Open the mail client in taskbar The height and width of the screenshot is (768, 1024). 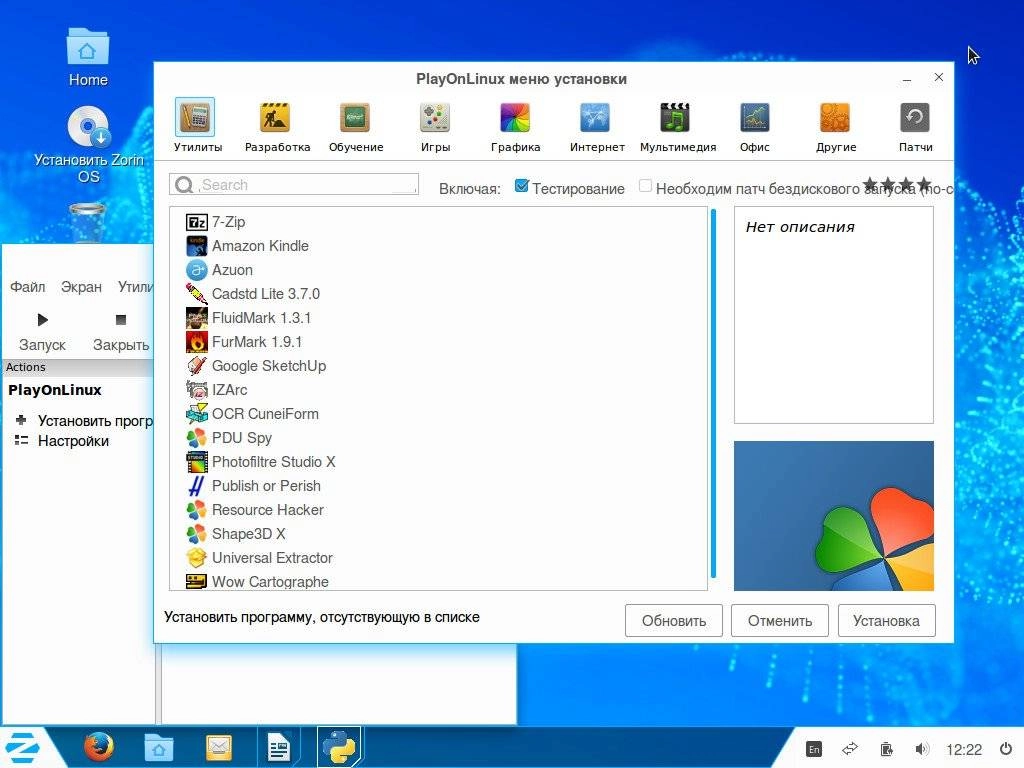[219, 747]
